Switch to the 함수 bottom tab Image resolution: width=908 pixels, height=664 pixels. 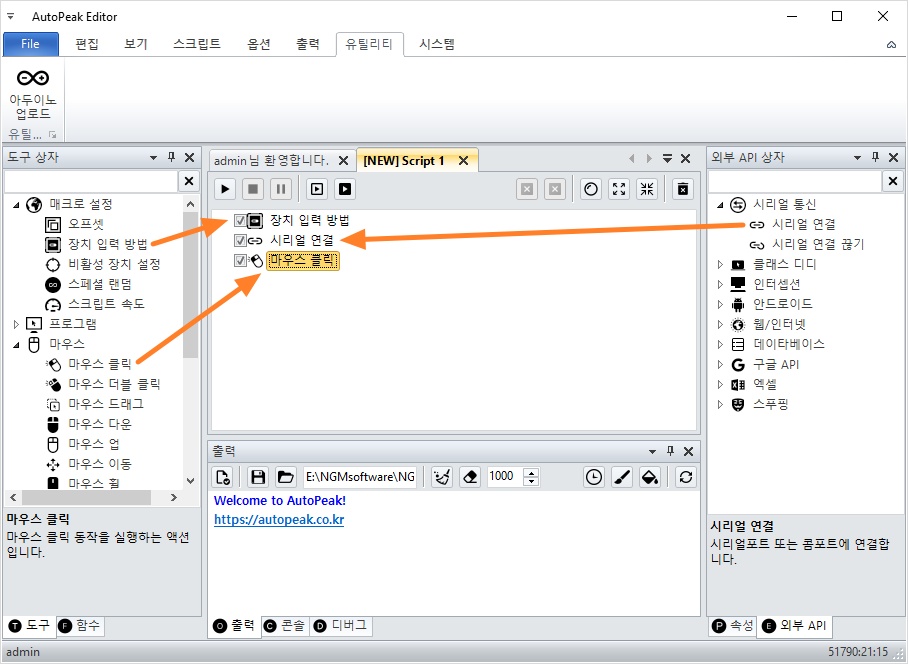tap(80, 625)
